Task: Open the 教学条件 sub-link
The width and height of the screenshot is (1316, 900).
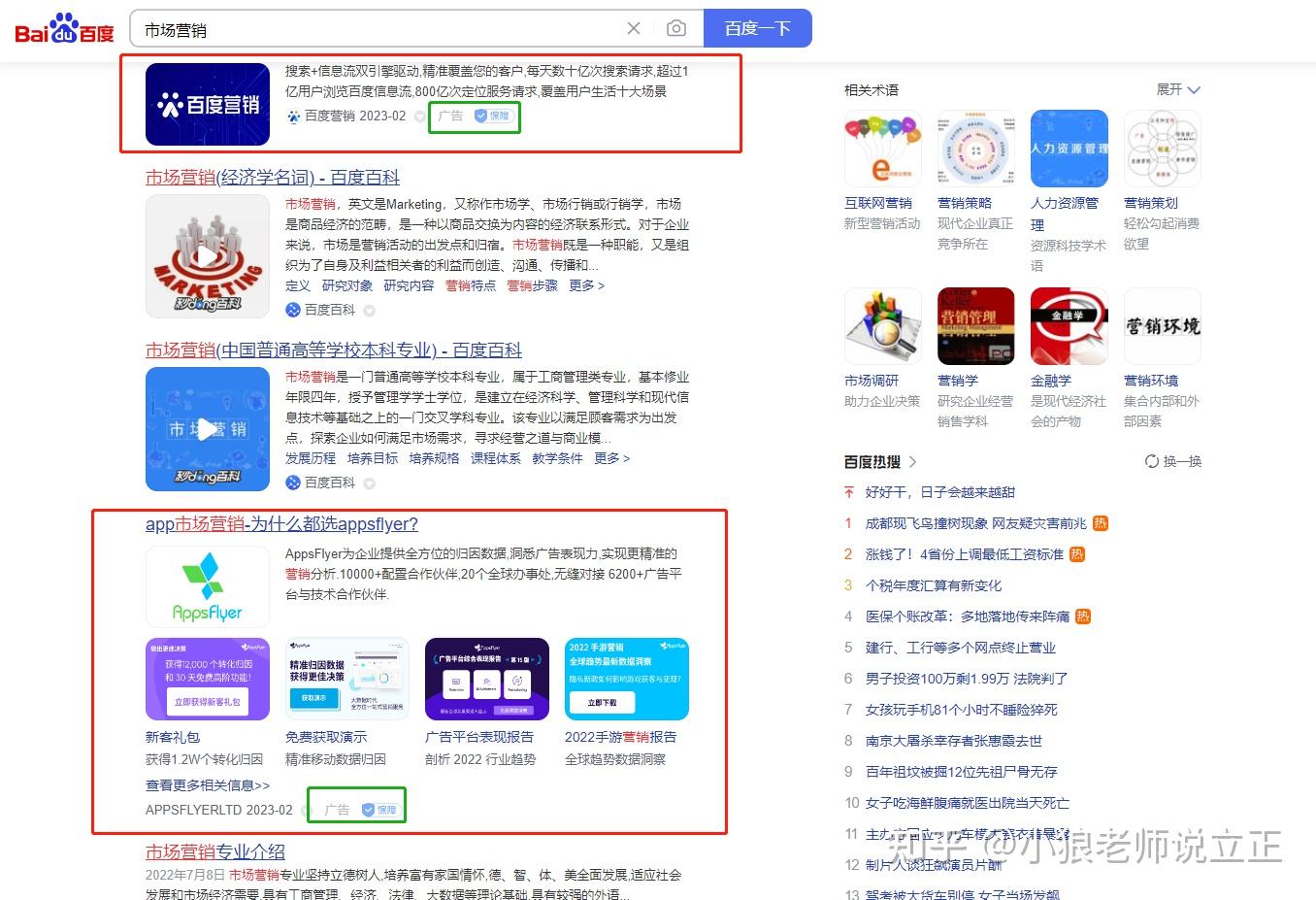Action: coord(557,458)
